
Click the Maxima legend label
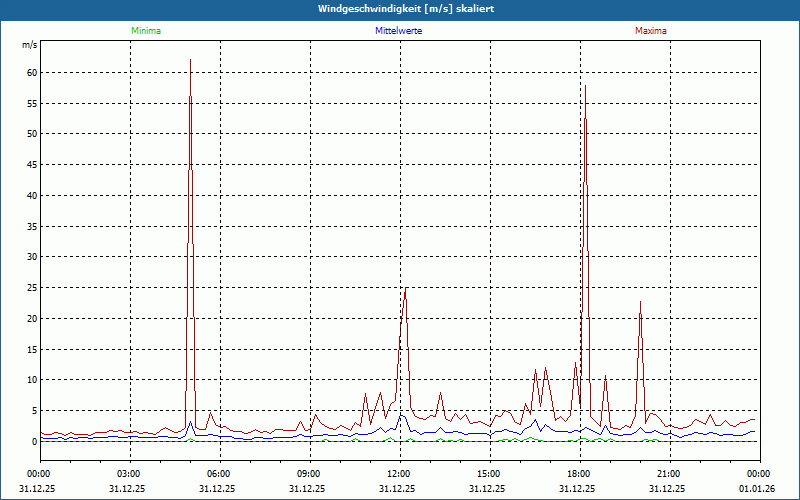pos(651,31)
